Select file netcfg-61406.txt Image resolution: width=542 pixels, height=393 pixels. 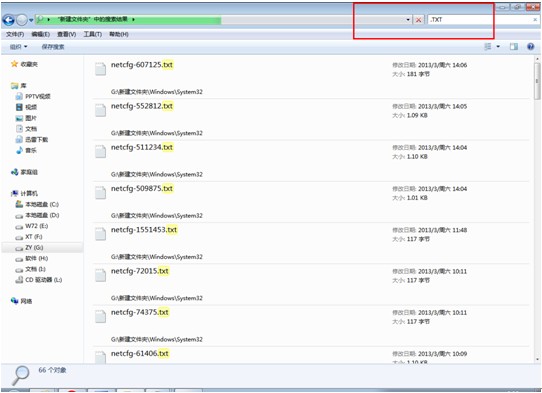140,353
